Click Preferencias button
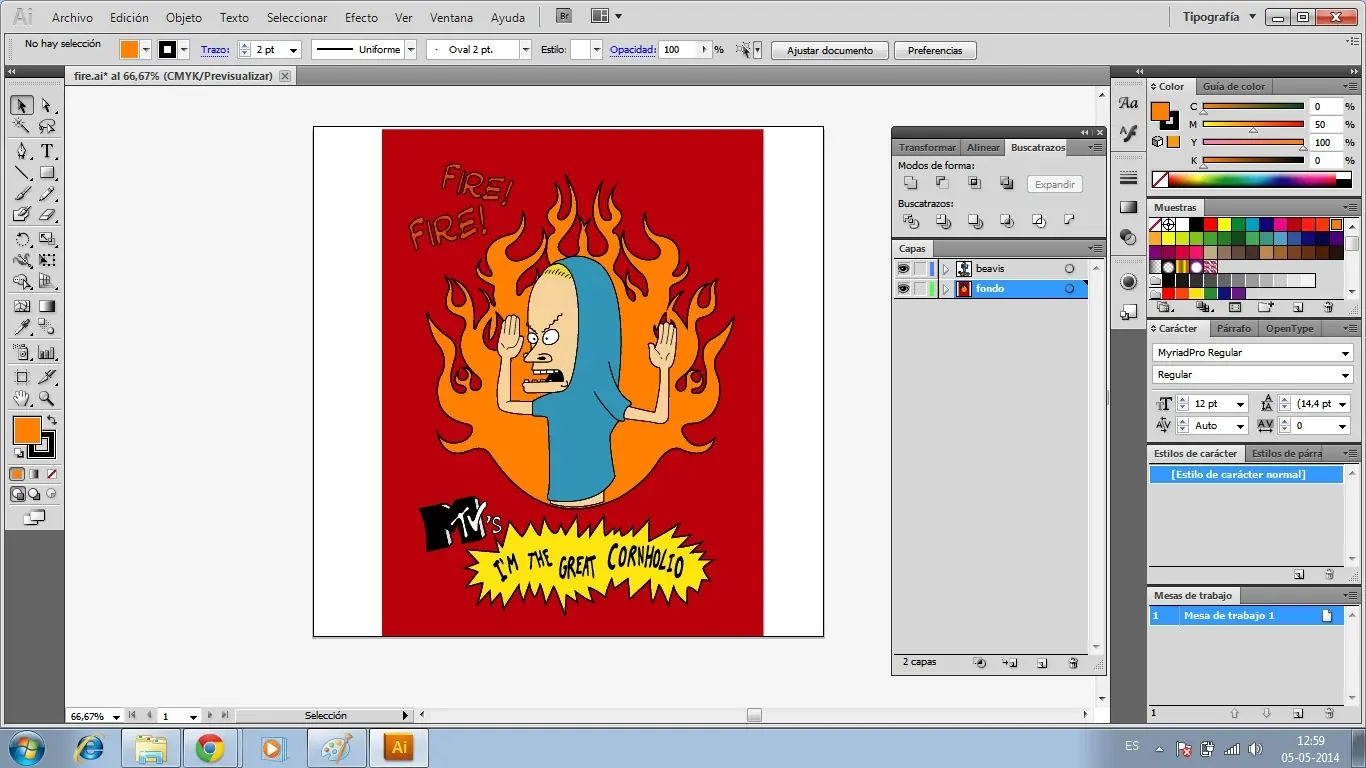Image resolution: width=1366 pixels, height=768 pixels. 935,50
